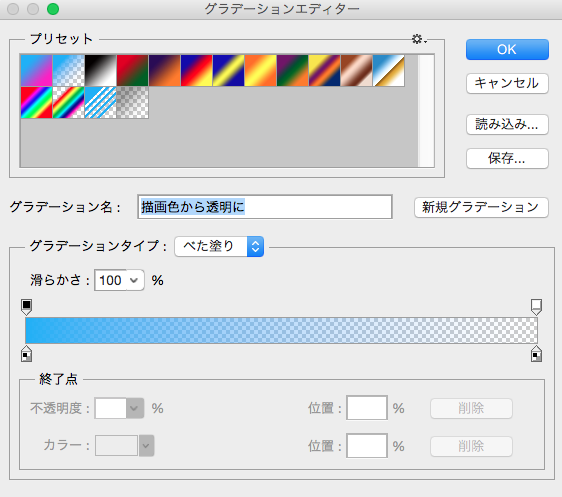
Task: Select the transparent stripes gradient preset
Action: point(101,102)
